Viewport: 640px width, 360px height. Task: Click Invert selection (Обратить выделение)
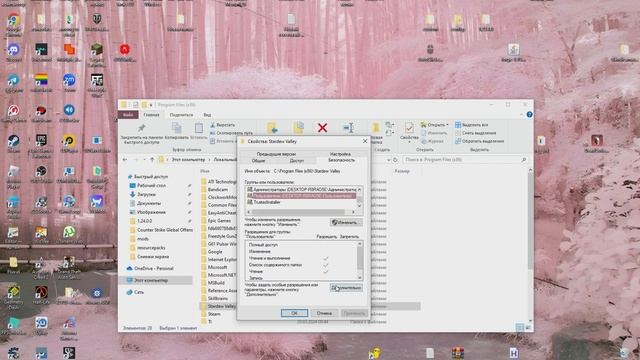(479, 141)
